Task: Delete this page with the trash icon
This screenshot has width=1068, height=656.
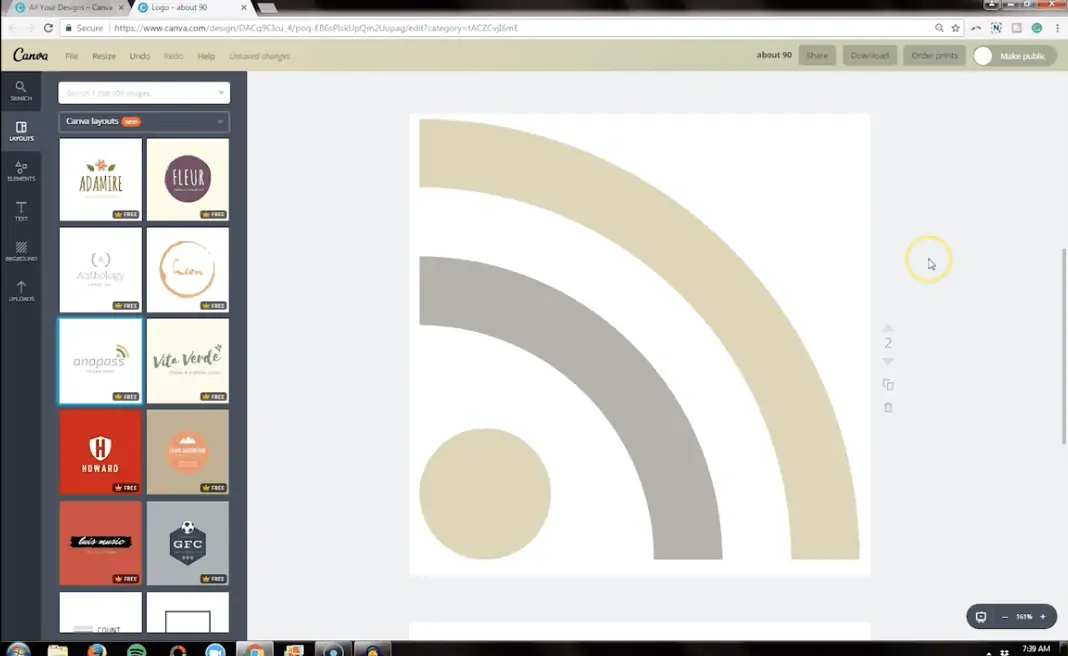Action: (888, 407)
